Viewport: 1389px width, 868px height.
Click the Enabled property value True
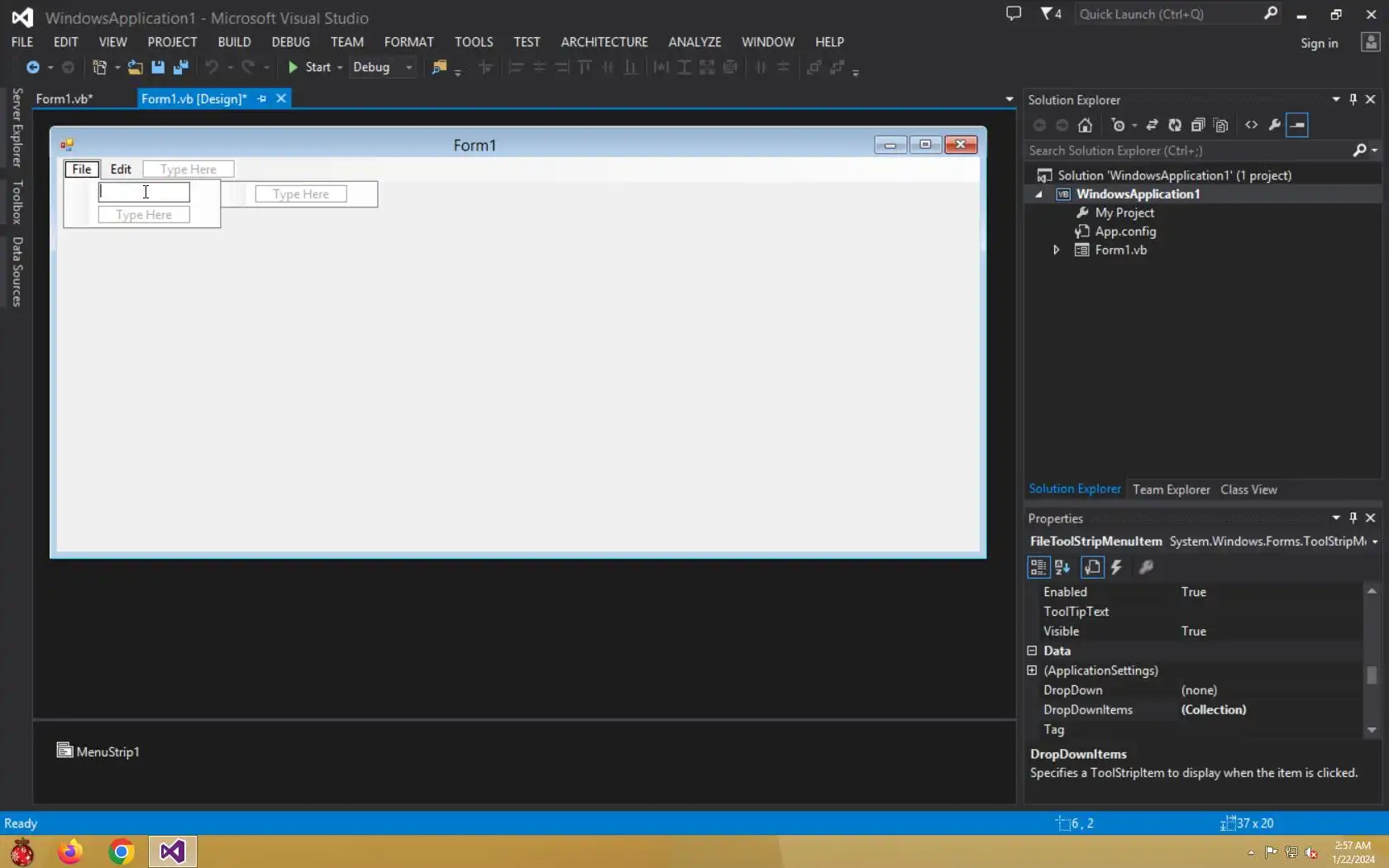click(1194, 592)
